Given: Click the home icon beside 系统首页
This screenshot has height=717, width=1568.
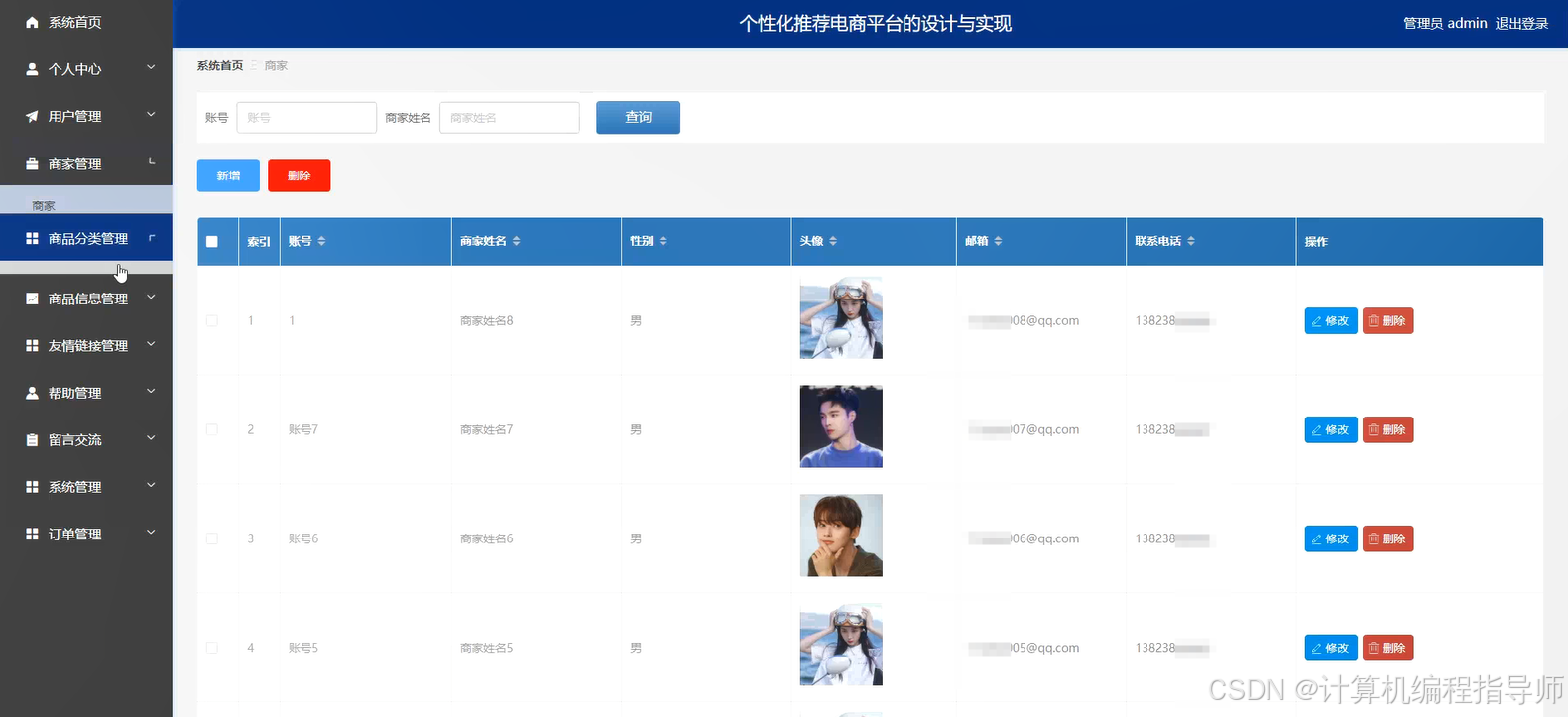Looking at the screenshot, I should [x=32, y=22].
